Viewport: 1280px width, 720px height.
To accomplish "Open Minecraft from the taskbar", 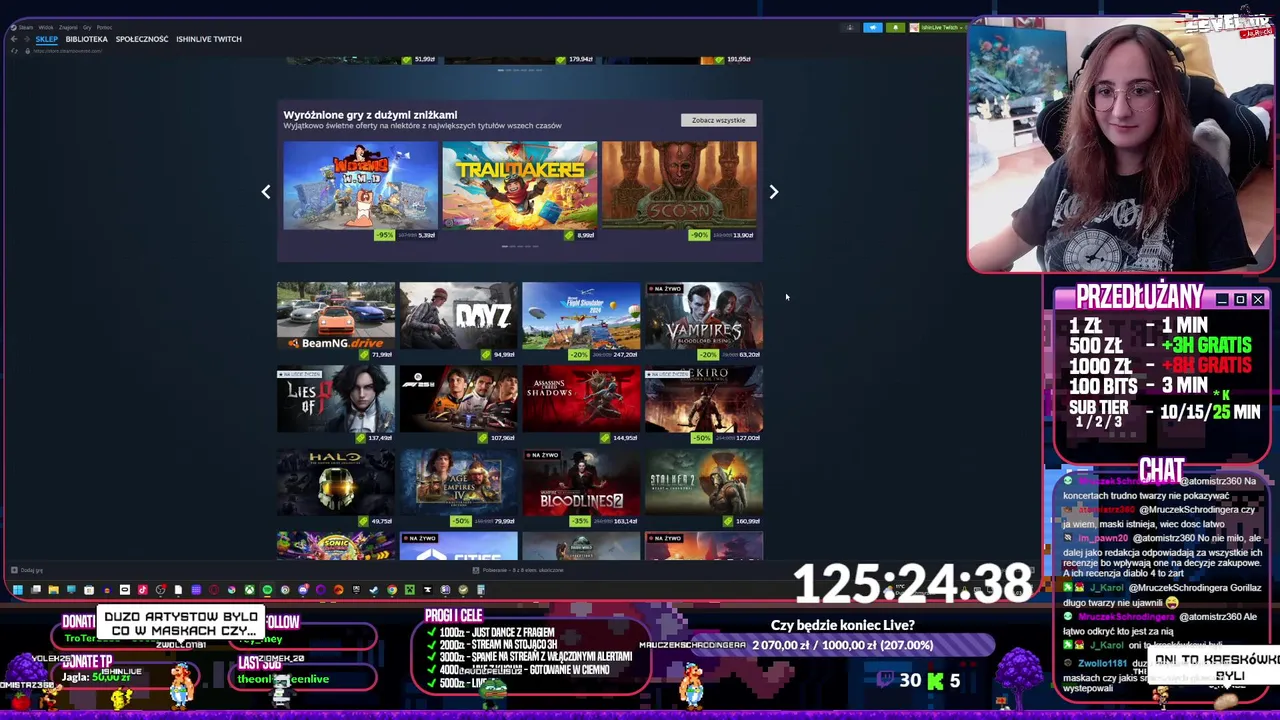I will 410,590.
